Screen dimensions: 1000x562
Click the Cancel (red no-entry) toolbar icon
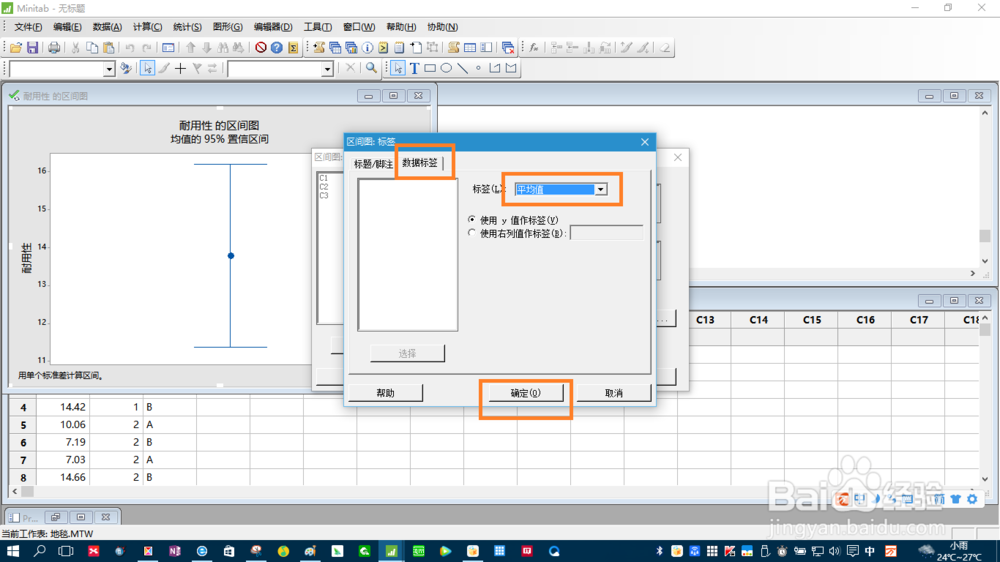260,48
